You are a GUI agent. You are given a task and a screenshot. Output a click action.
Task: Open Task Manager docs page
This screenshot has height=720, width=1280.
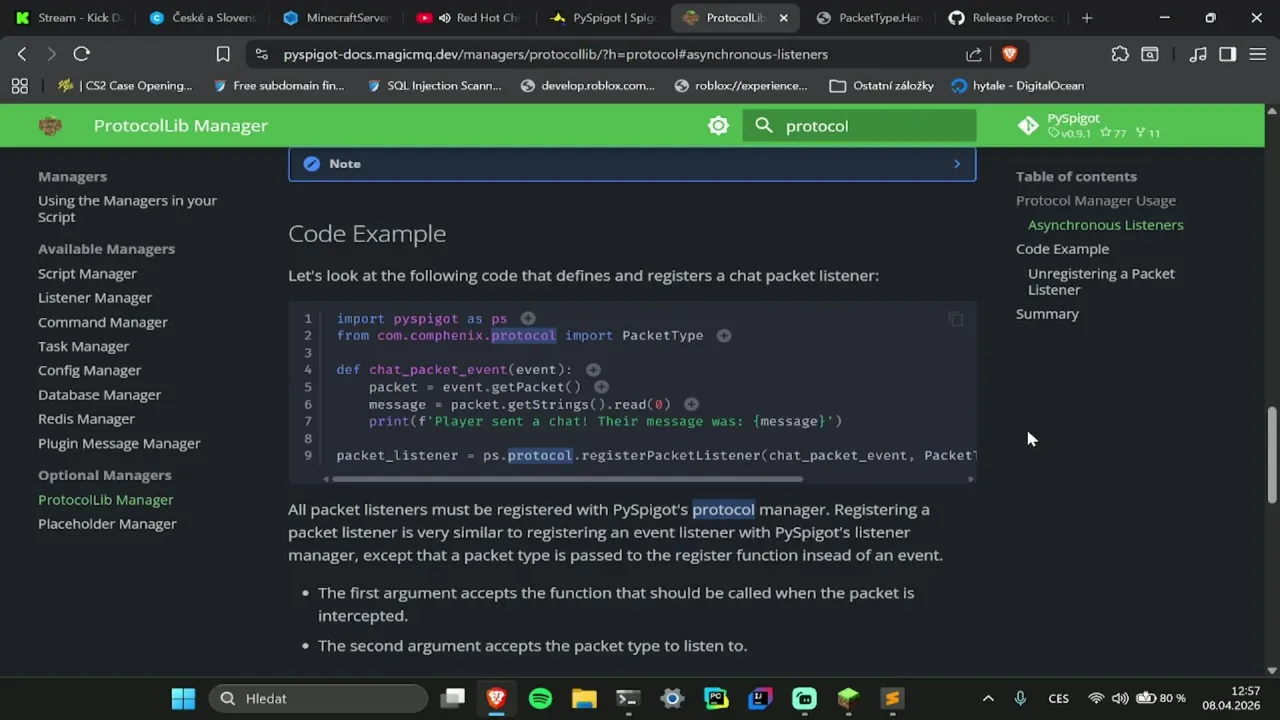click(83, 346)
